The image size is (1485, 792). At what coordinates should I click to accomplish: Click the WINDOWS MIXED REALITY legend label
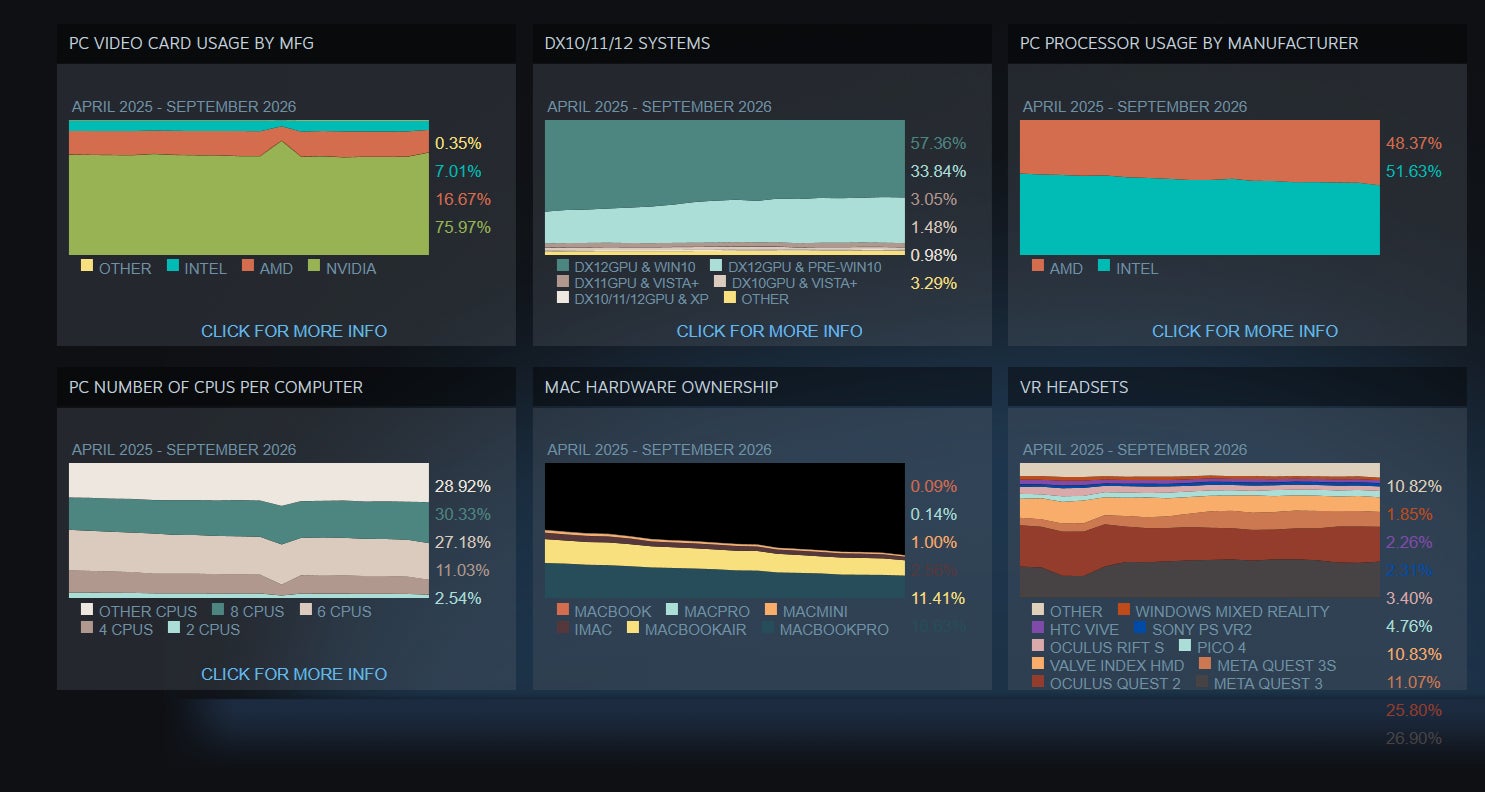pyautogui.click(x=1233, y=611)
